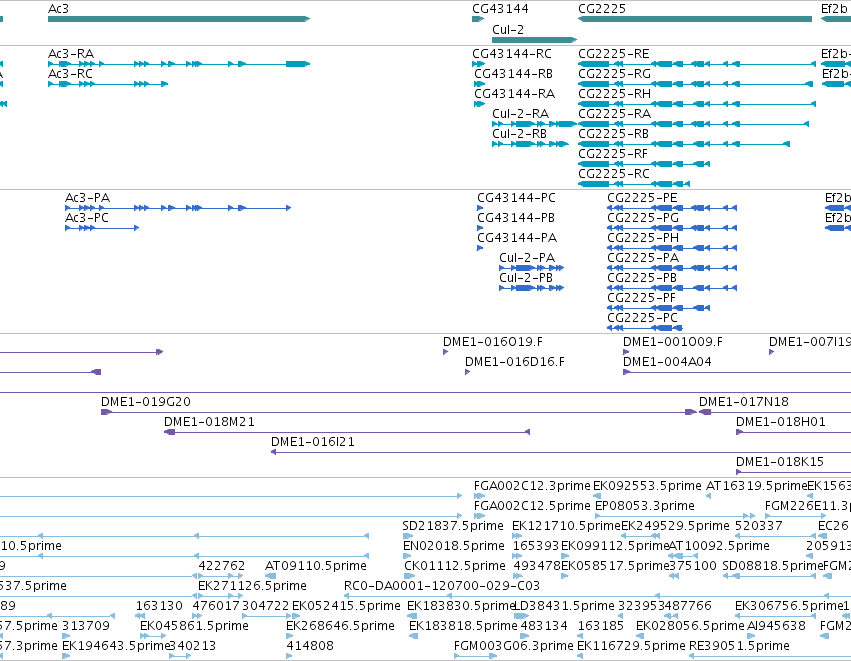Click EST label 414808
851x661 pixels.
click(x=310, y=647)
